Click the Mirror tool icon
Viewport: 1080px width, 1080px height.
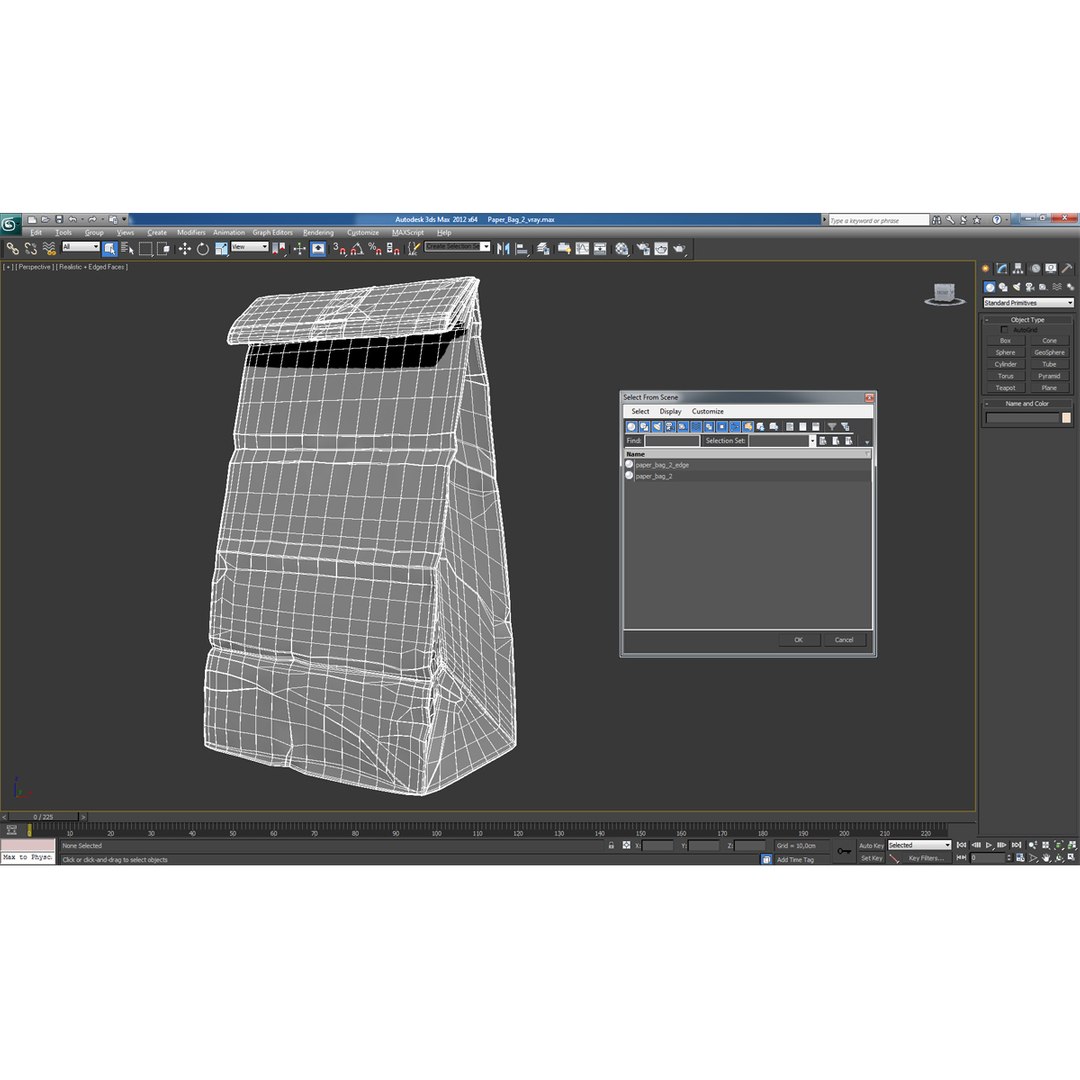[503, 249]
